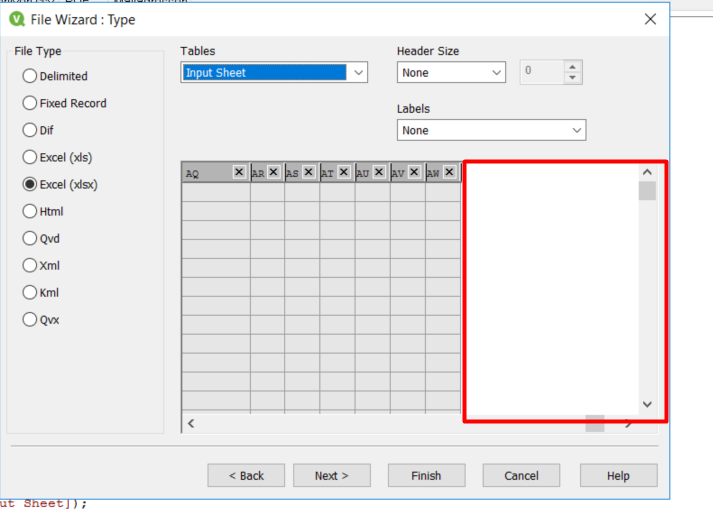Click the Finish button
Image resolution: width=713 pixels, height=517 pixels.
click(426, 476)
